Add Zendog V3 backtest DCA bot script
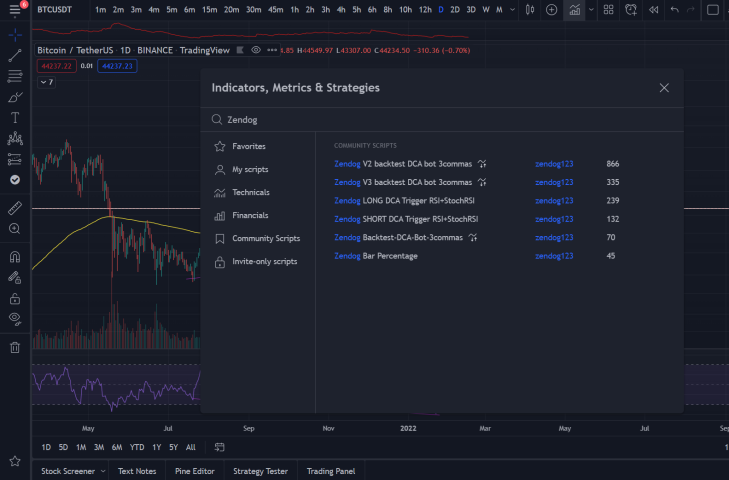Screen dimensions: 729x480 pos(403,182)
